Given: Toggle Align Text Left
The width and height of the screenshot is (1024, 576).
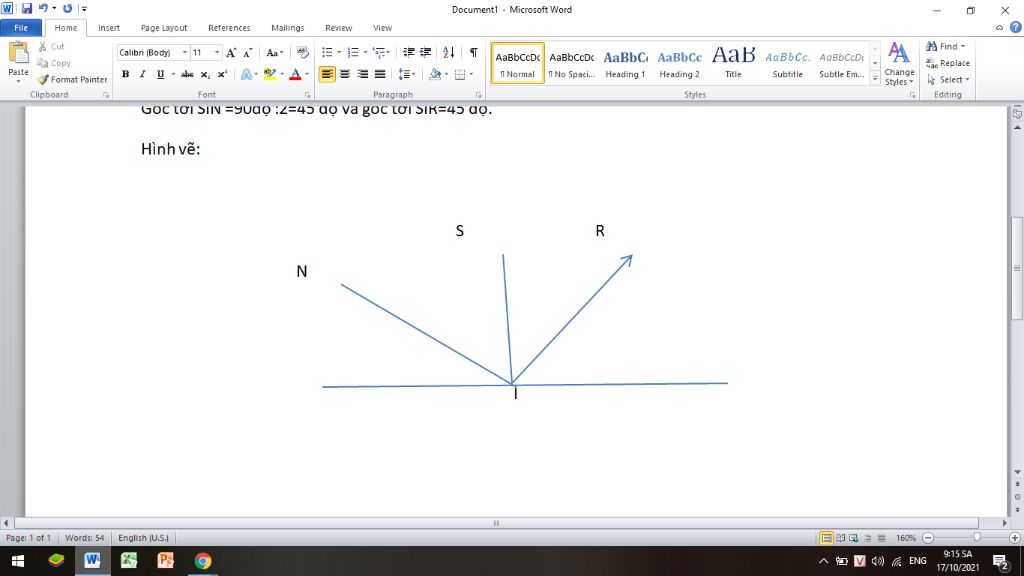Looking at the screenshot, I should [x=327, y=74].
